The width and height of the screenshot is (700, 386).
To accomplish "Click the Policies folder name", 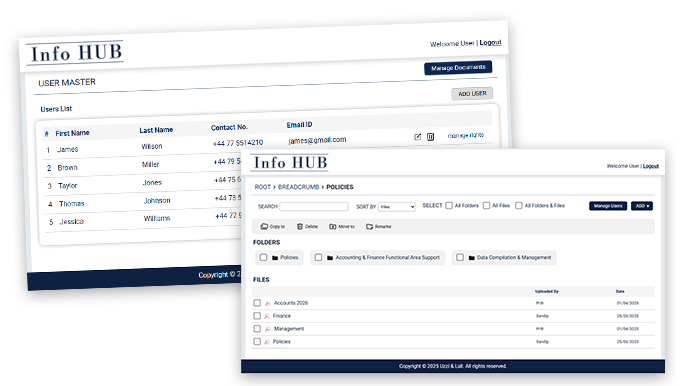I will [x=289, y=257].
